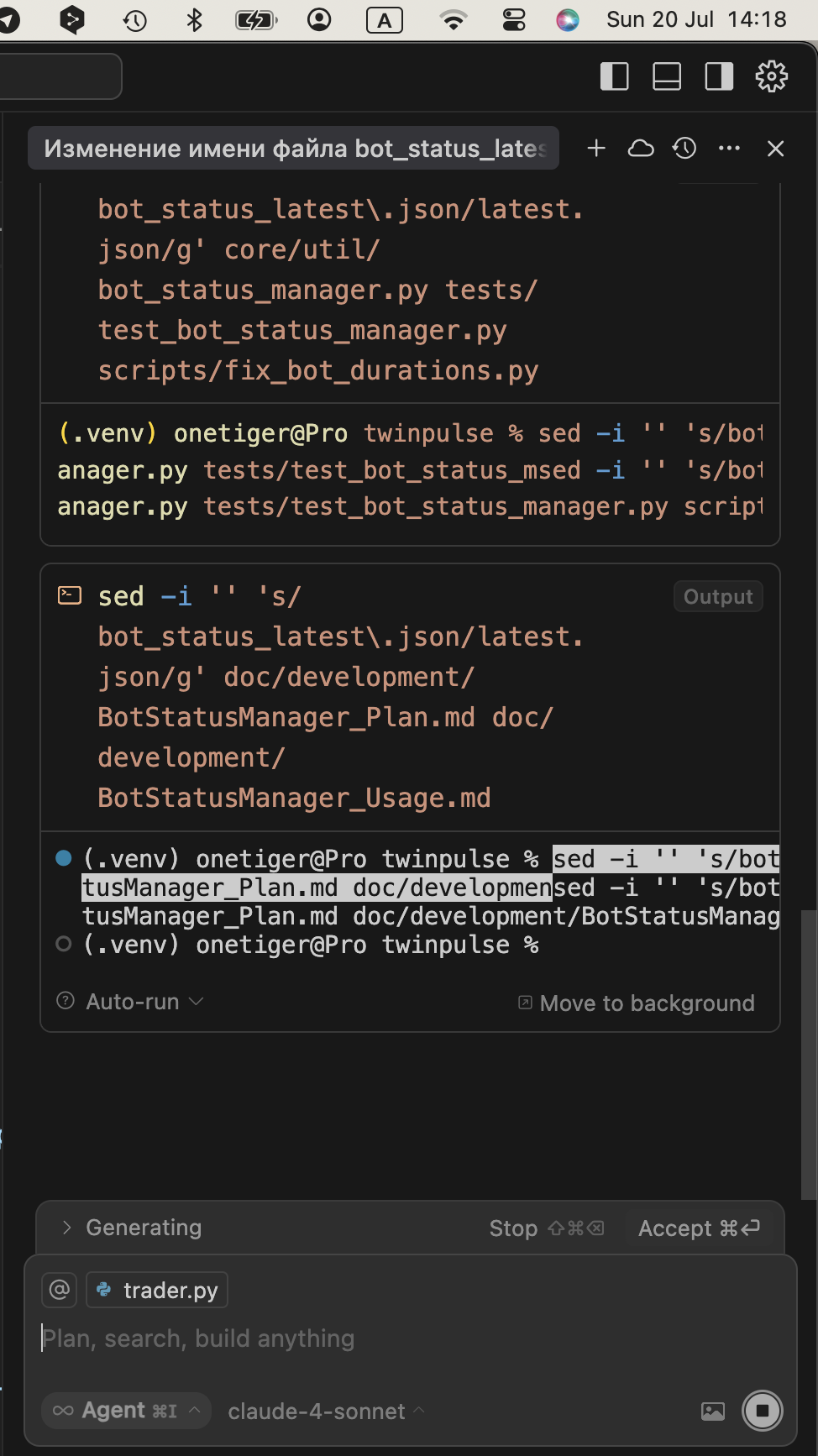
Task: Click the hexagon app icon in menu bar
Action: [72, 20]
